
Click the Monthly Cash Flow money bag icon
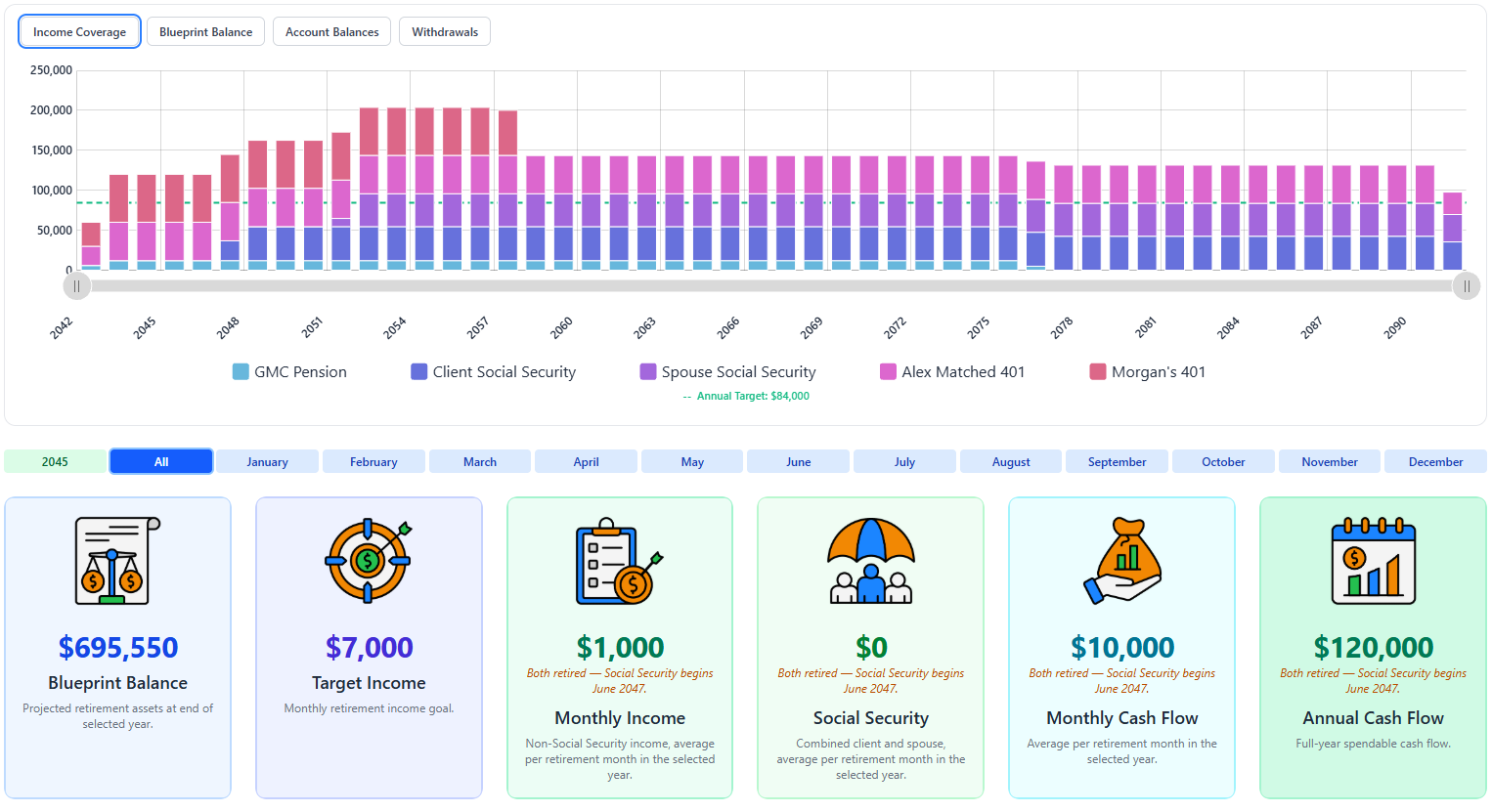click(x=1122, y=561)
